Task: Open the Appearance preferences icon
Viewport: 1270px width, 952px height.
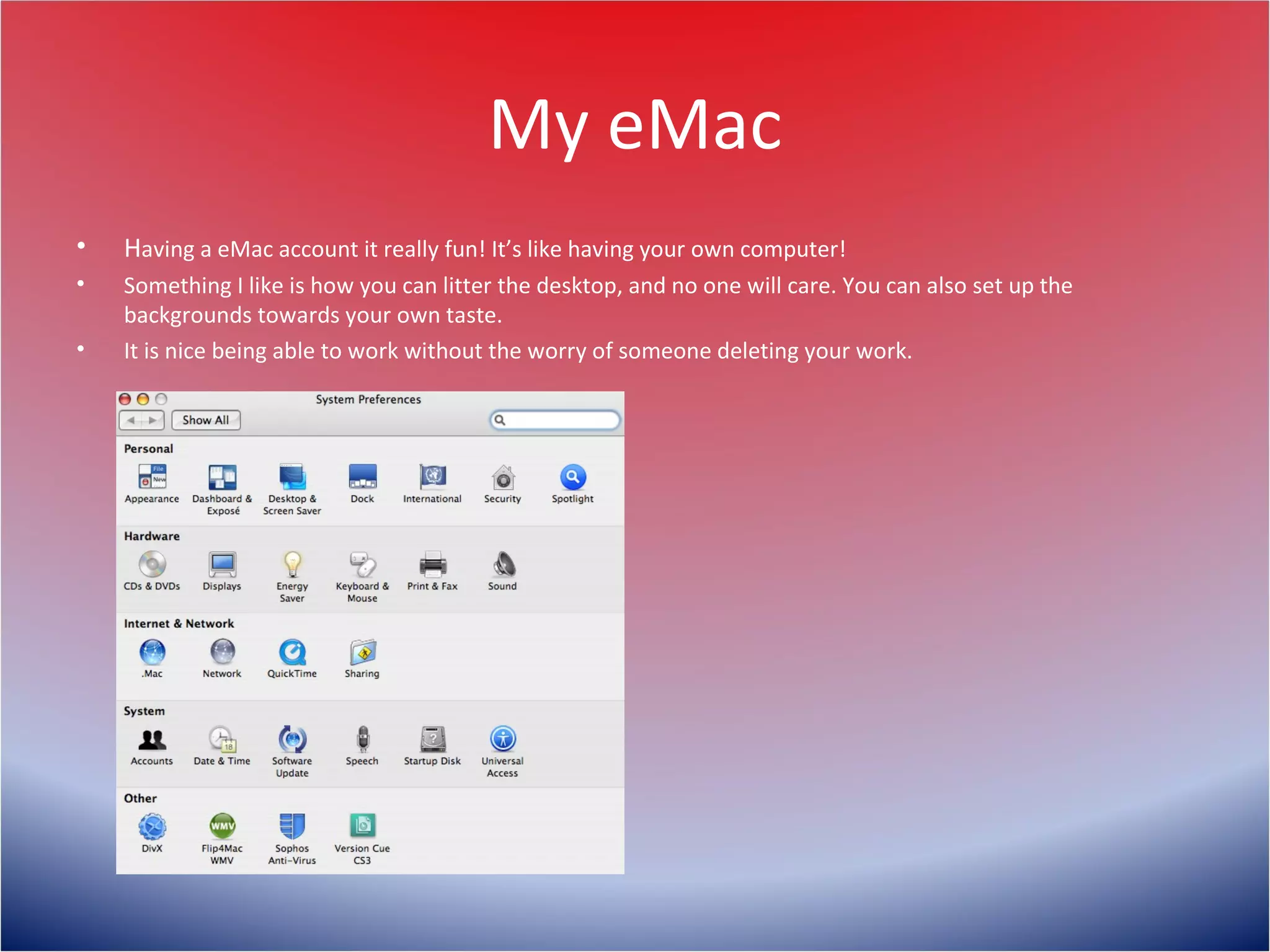Action: pos(152,477)
